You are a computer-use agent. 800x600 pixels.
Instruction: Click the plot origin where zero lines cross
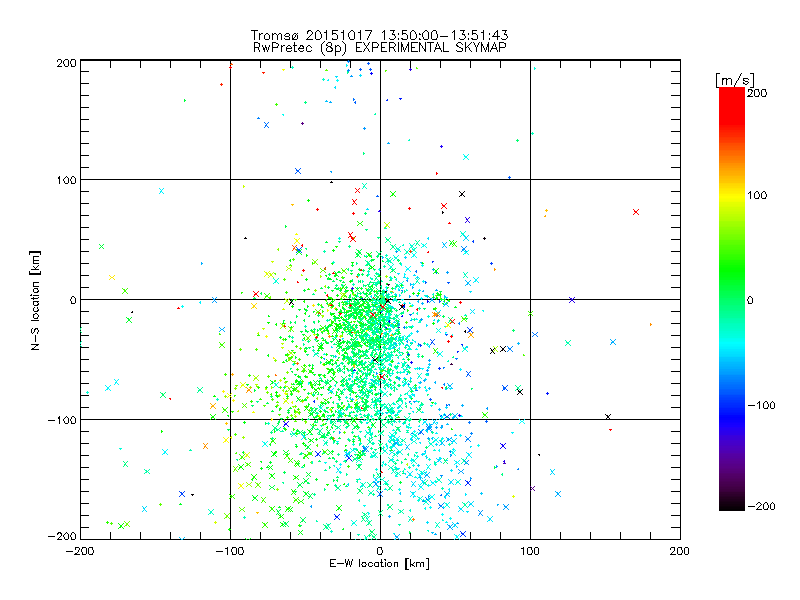[380, 299]
